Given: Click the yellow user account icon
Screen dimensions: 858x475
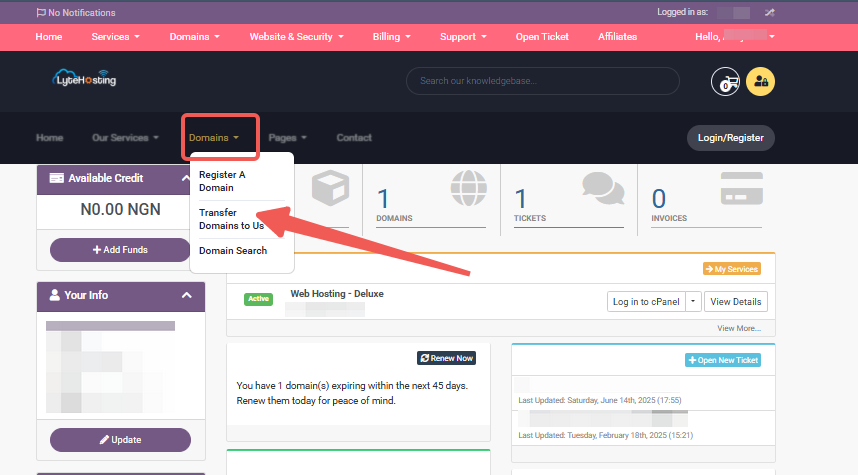Looking at the screenshot, I should coord(761,82).
